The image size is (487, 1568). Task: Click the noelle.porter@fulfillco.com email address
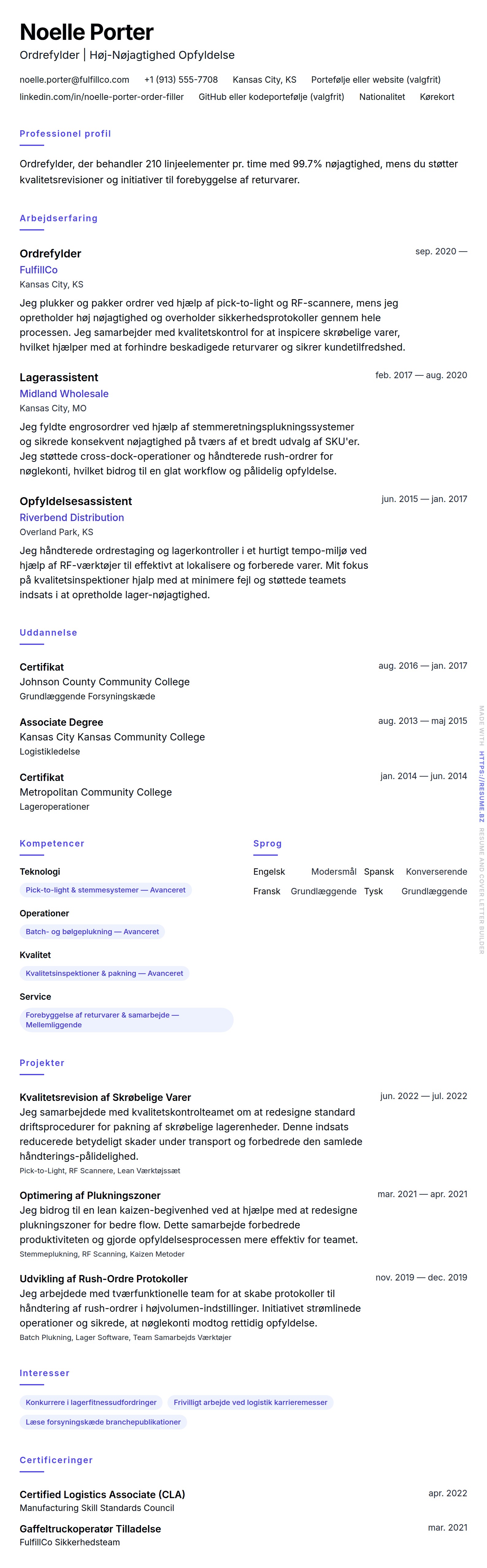click(74, 80)
